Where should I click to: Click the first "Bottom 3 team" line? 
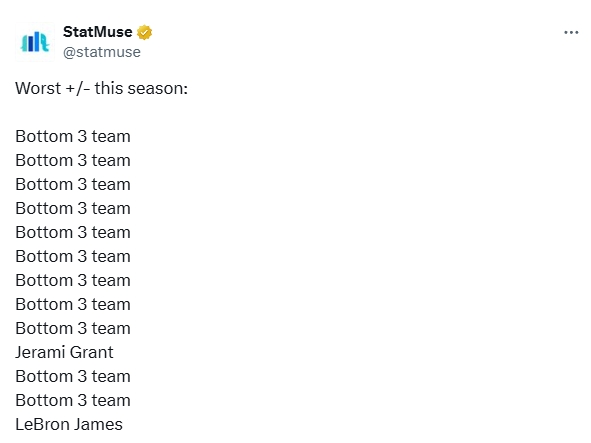73,136
